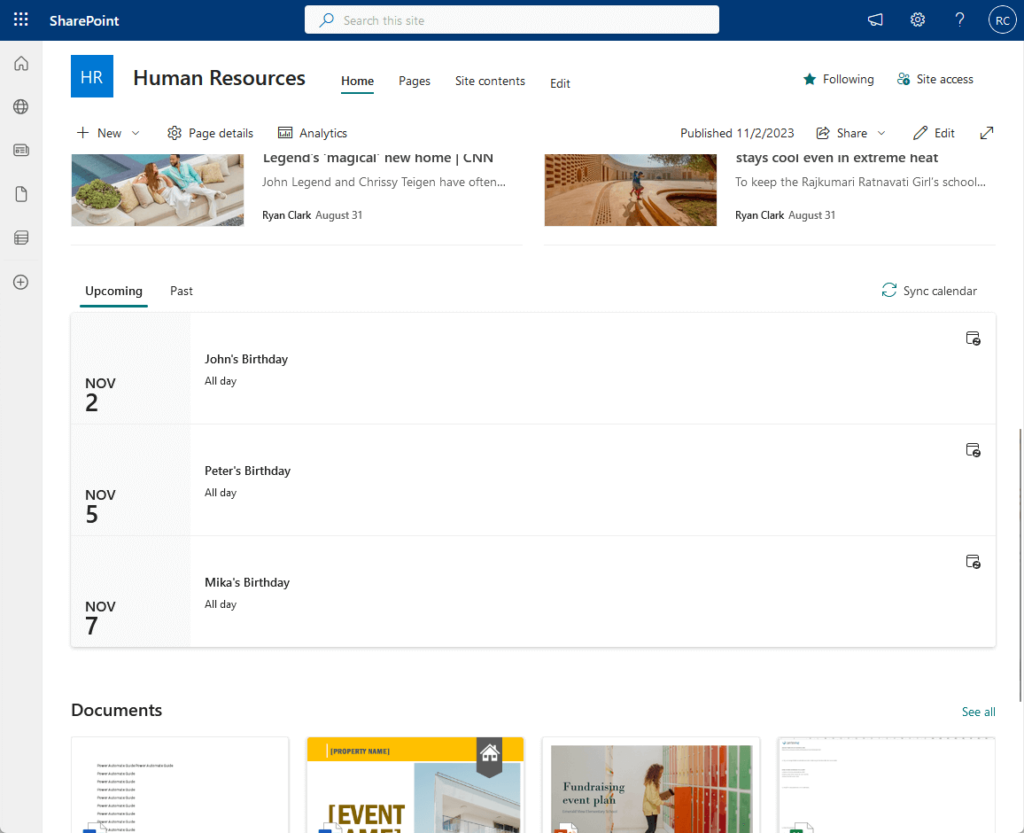Open the Event Name property document card
The width and height of the screenshot is (1024, 833).
click(415, 785)
